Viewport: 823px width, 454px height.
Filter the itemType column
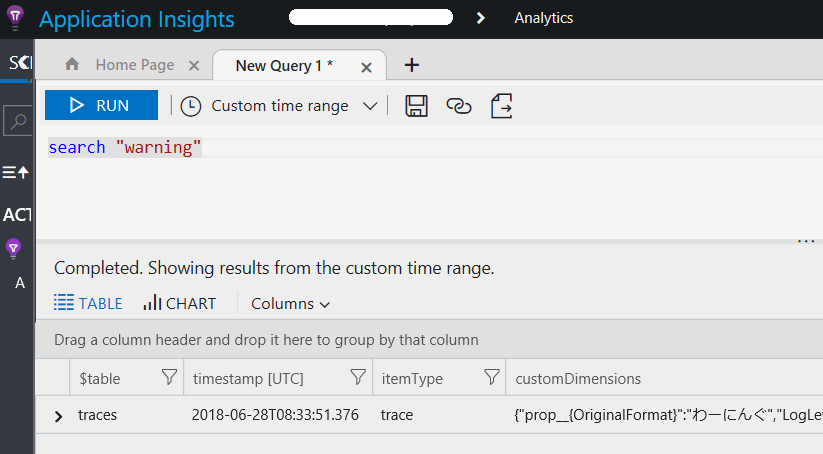[491, 377]
